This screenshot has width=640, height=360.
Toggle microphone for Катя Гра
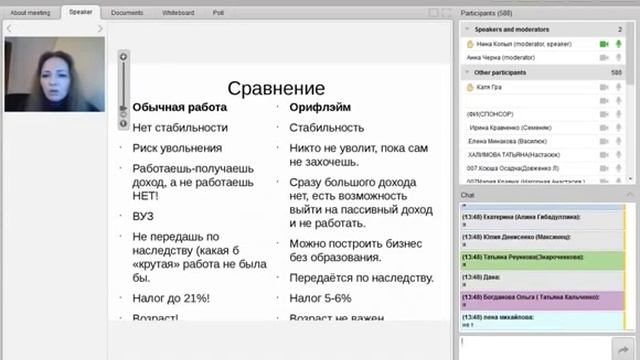tap(619, 87)
